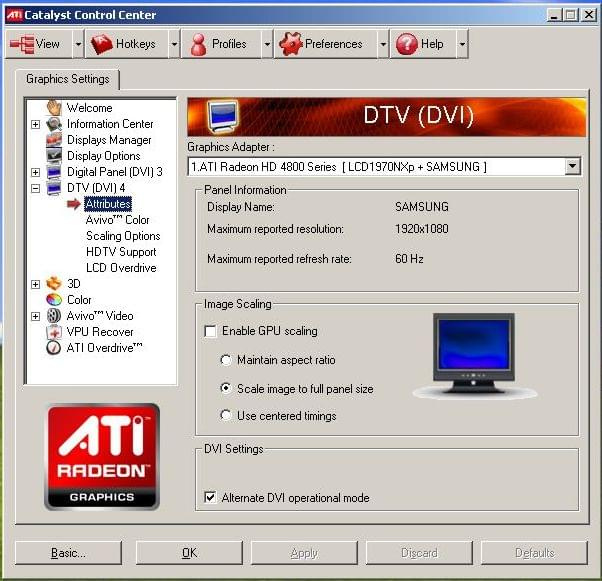Viewport: 602px width, 581px height.
Task: Open Avivo Color settings
Action: [117, 220]
